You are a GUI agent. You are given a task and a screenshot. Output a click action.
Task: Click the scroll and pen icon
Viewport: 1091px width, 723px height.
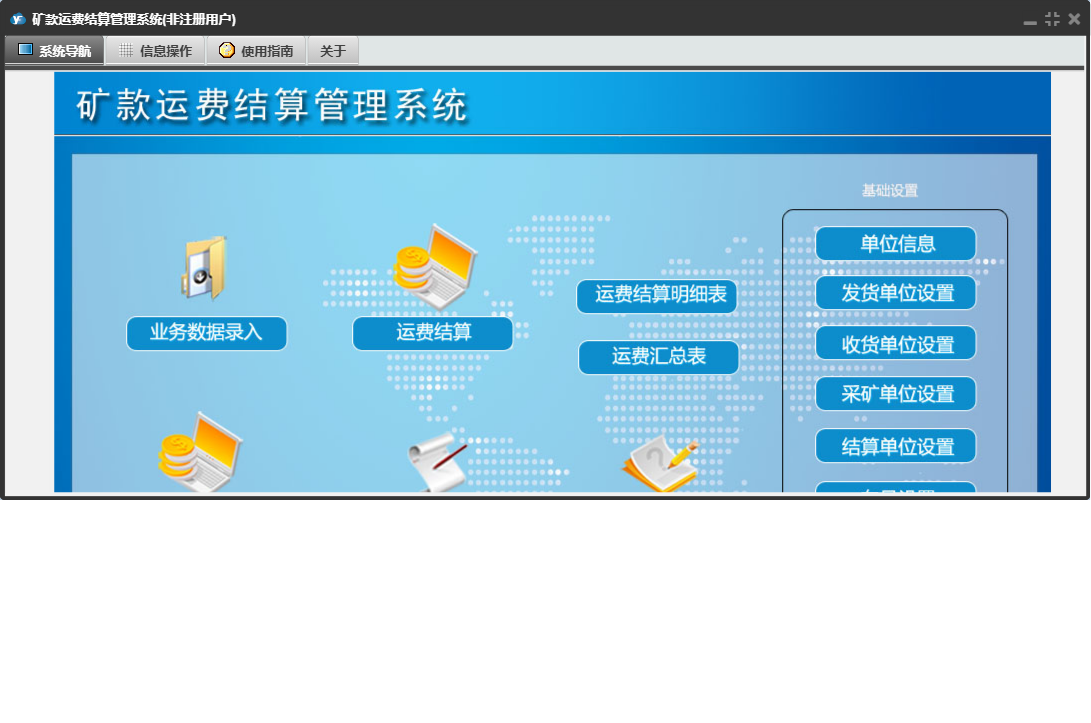437,462
